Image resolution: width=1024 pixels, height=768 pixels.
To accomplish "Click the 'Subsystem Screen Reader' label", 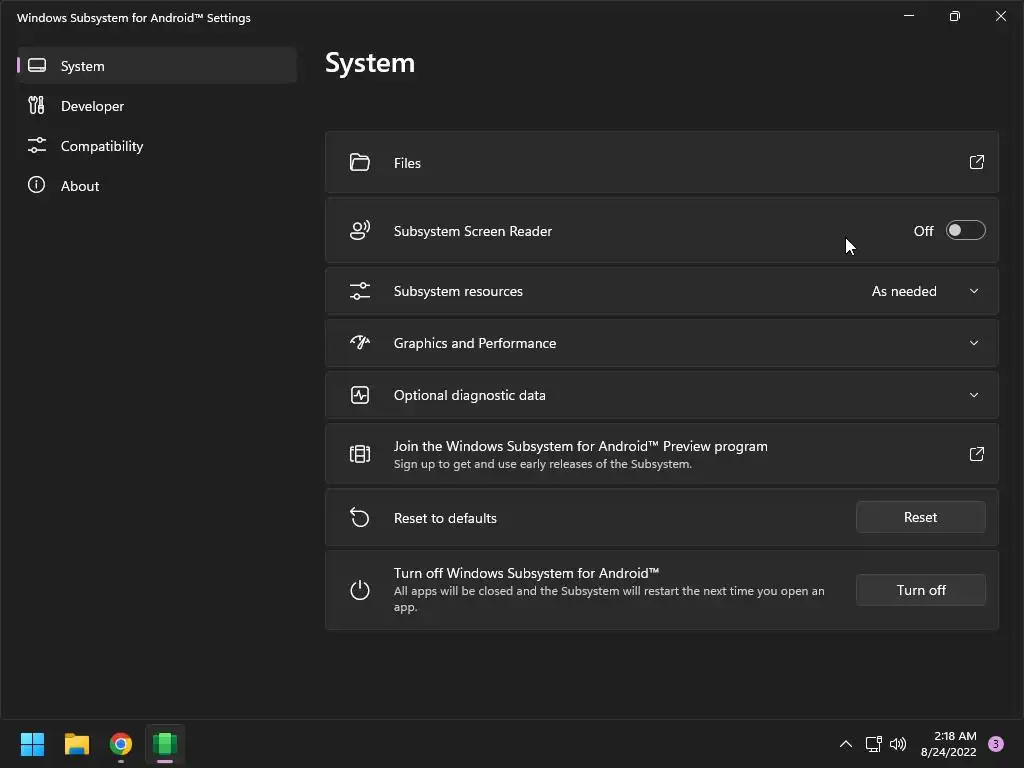I will [x=473, y=231].
